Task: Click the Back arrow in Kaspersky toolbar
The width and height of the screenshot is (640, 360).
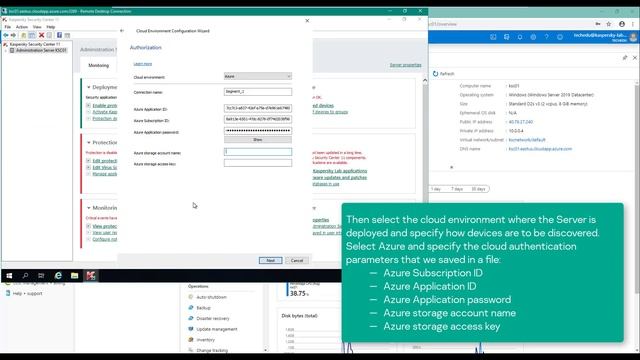Action: pos(6,36)
